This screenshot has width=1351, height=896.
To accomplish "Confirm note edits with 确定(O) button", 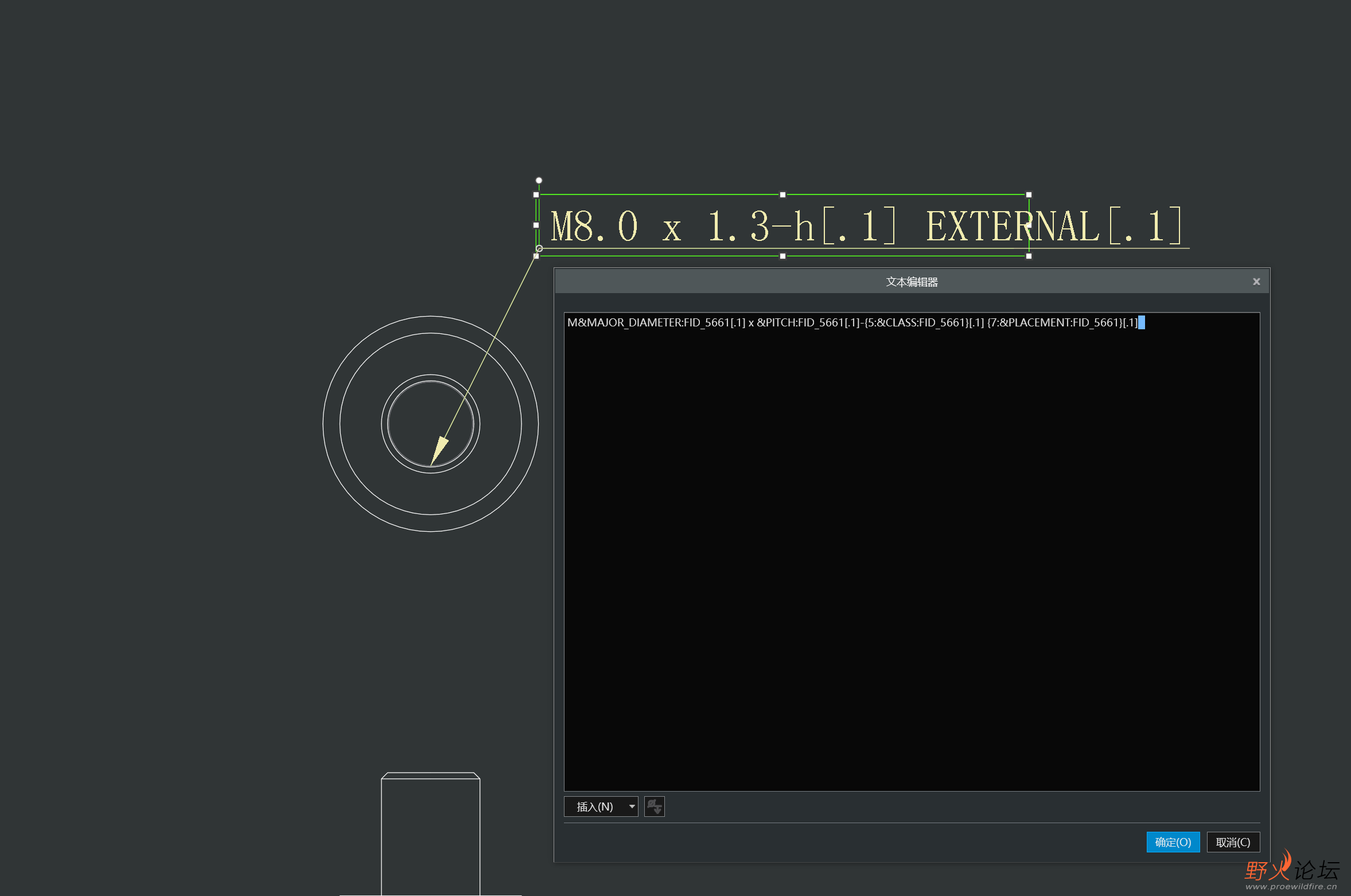I will [x=1173, y=842].
